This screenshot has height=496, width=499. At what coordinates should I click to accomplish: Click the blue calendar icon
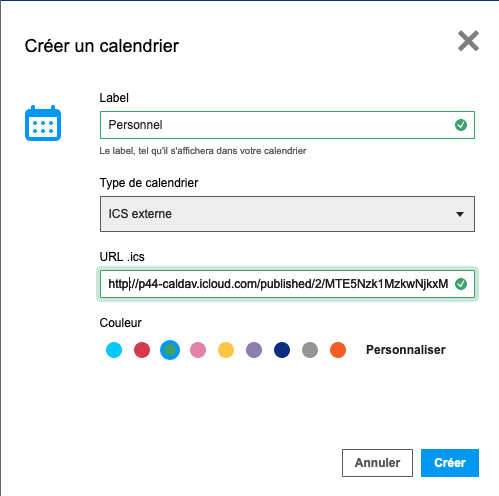[x=43, y=123]
